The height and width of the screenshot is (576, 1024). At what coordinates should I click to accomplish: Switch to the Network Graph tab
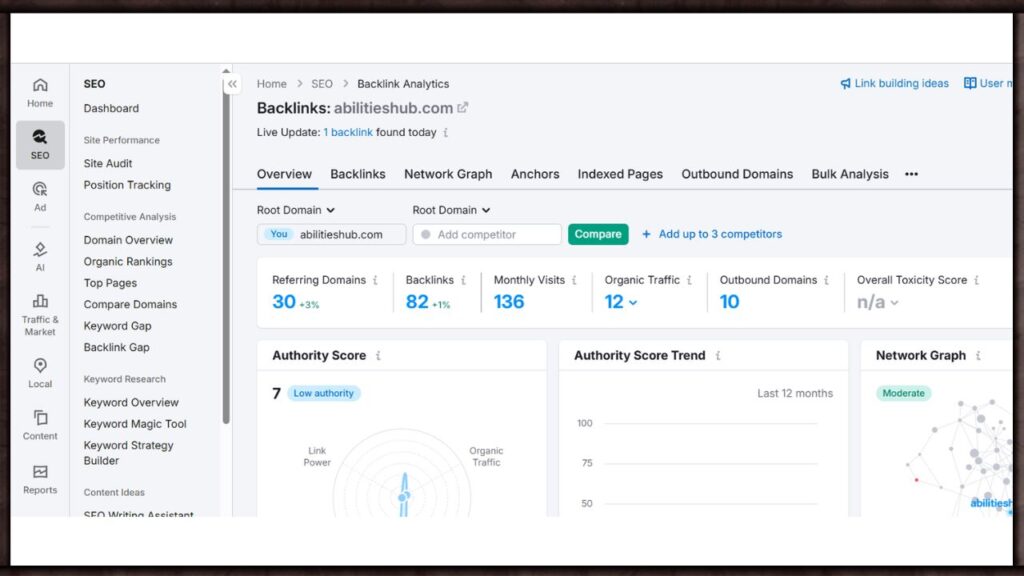click(x=448, y=174)
